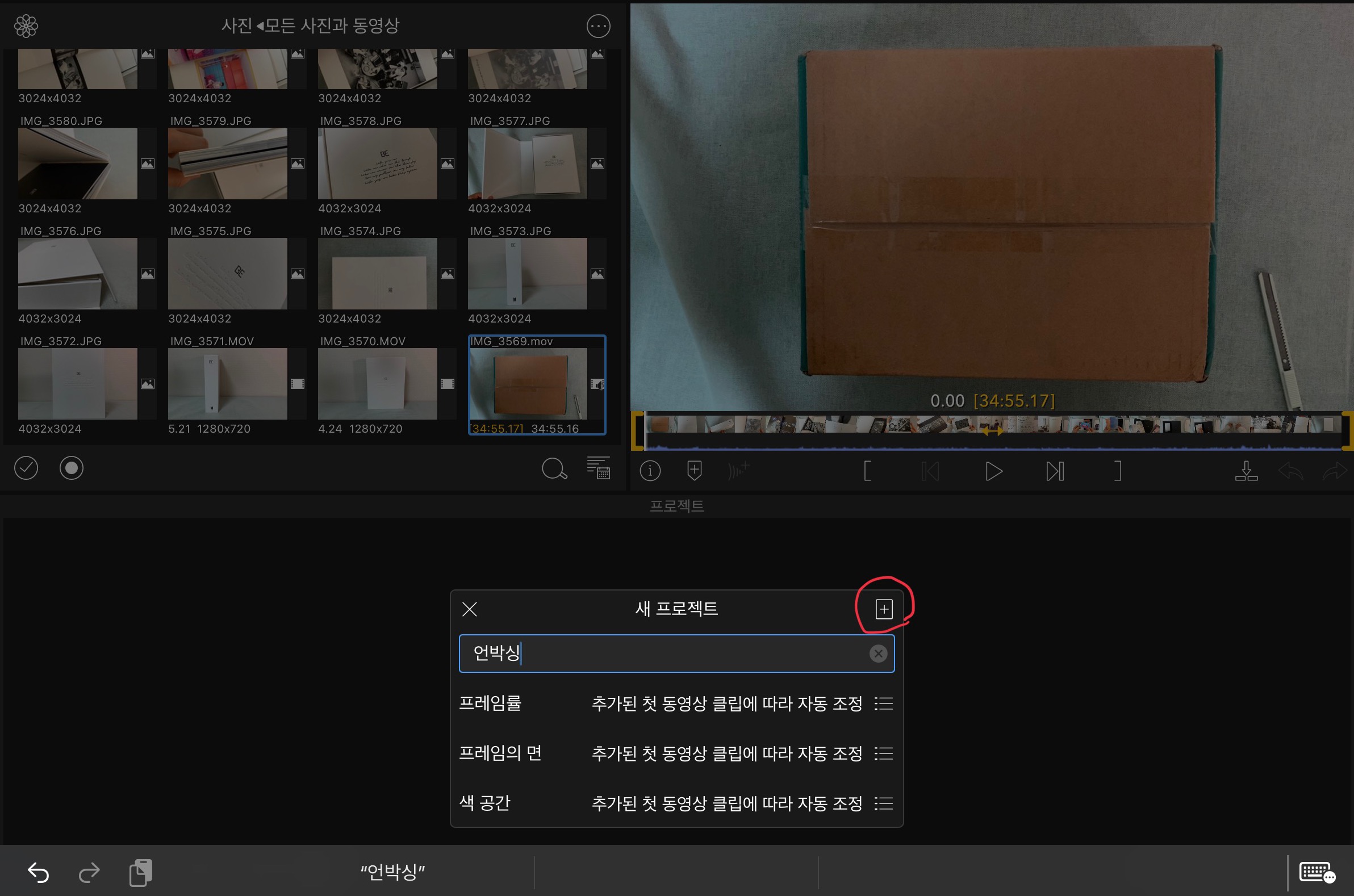Tap the plus icon to create the project
Screen dimensions: 1354x896
884,609
